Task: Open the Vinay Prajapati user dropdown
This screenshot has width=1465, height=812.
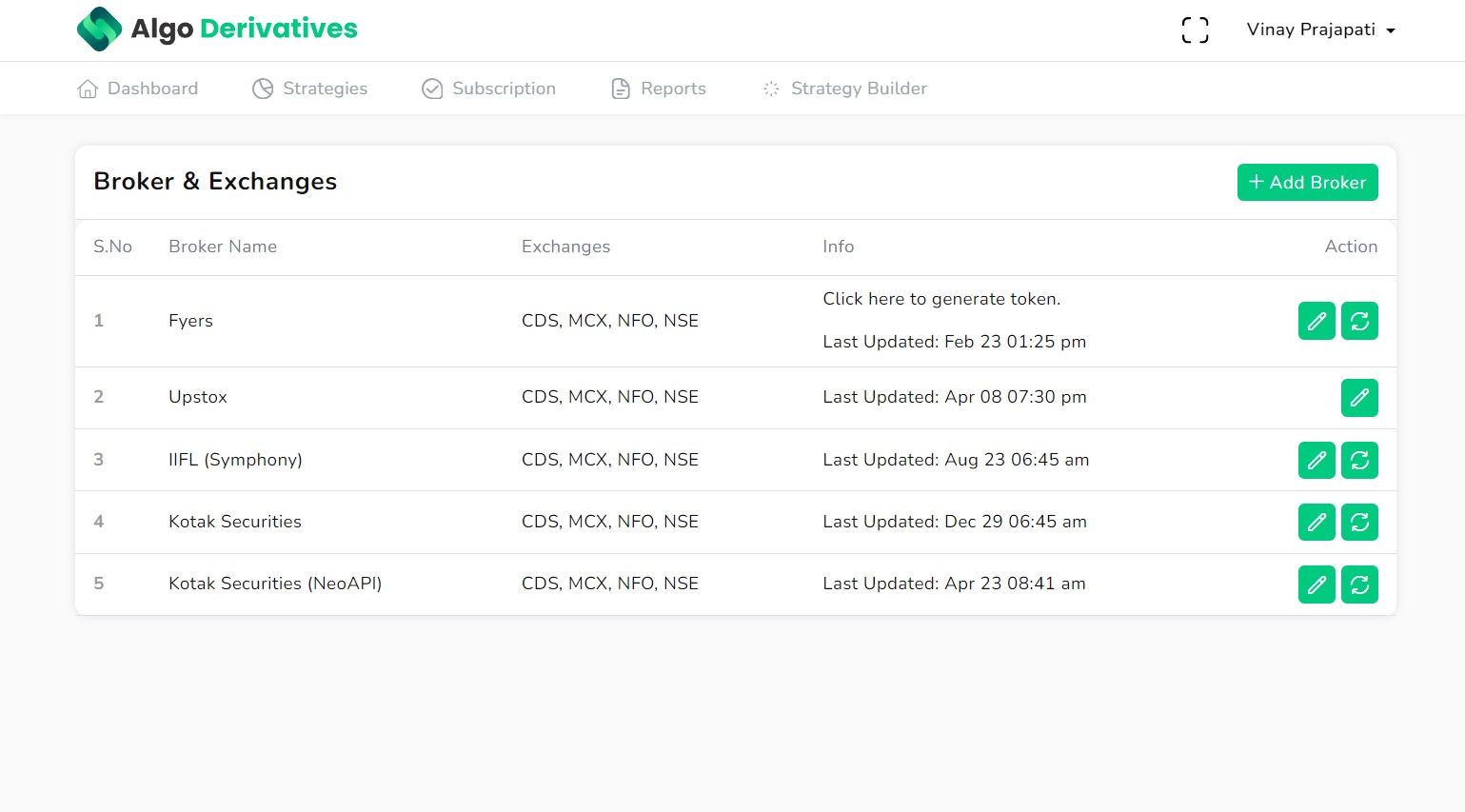Action: point(1320,30)
